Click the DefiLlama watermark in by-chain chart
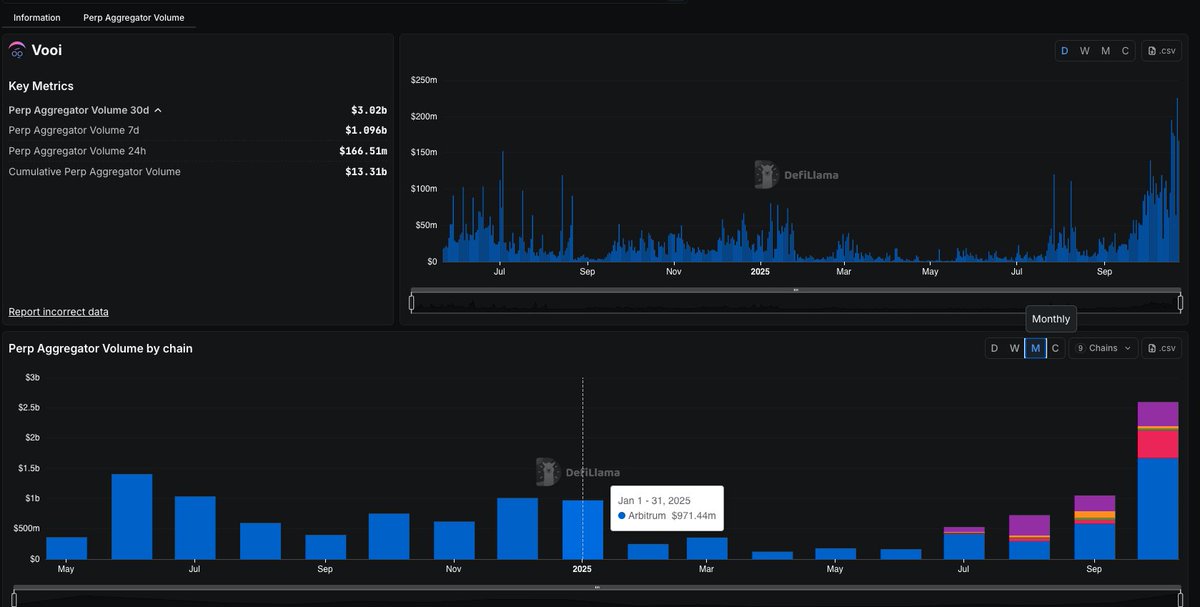This screenshot has width=1200, height=607. (x=577, y=472)
